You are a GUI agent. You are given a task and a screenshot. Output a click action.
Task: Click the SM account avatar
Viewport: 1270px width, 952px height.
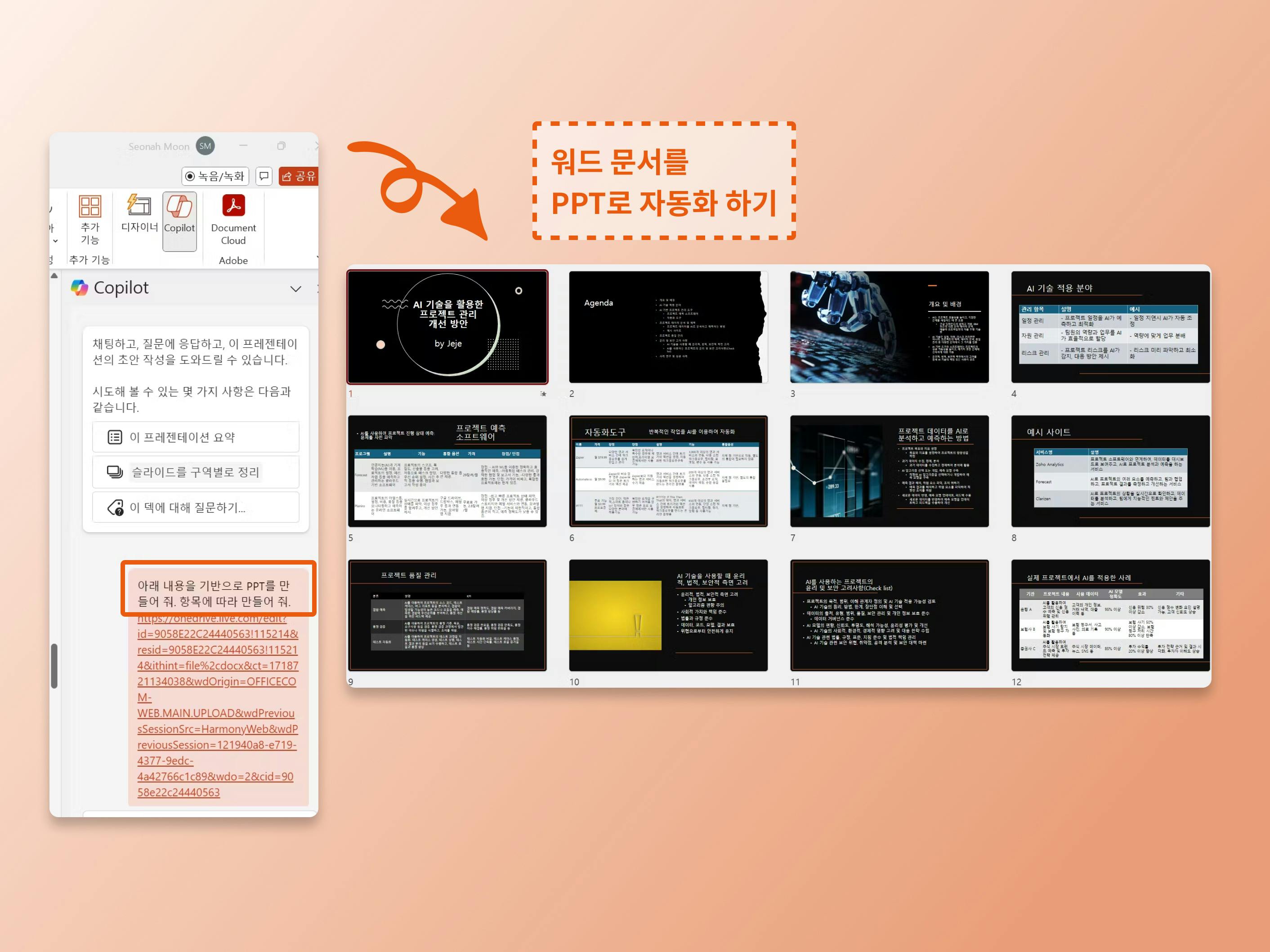pyautogui.click(x=205, y=146)
